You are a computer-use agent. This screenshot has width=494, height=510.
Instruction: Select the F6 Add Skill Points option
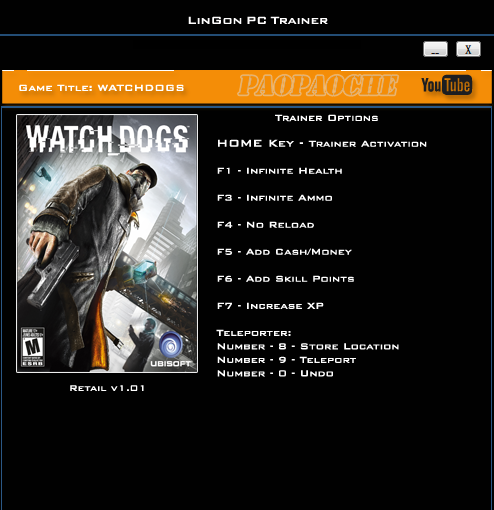[286, 279]
